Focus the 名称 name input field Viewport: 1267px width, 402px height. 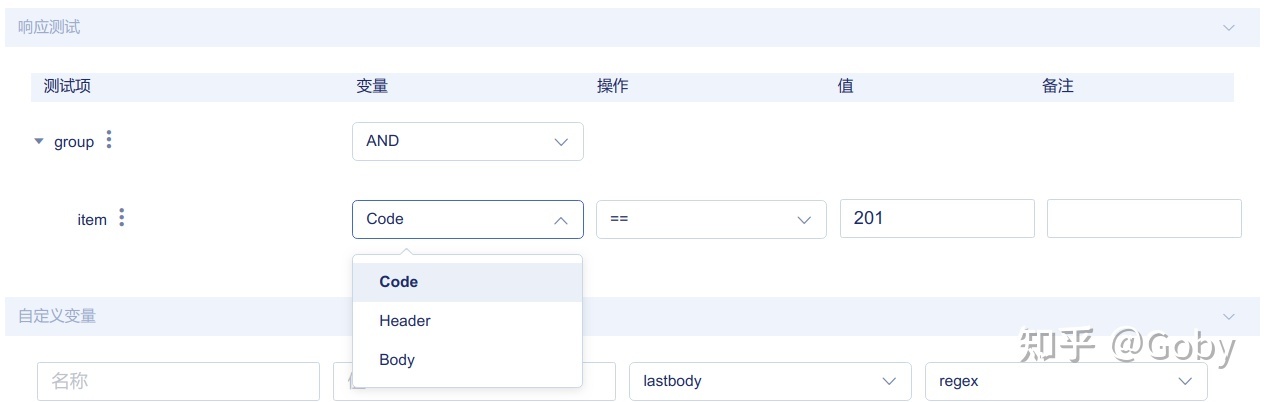(x=178, y=381)
